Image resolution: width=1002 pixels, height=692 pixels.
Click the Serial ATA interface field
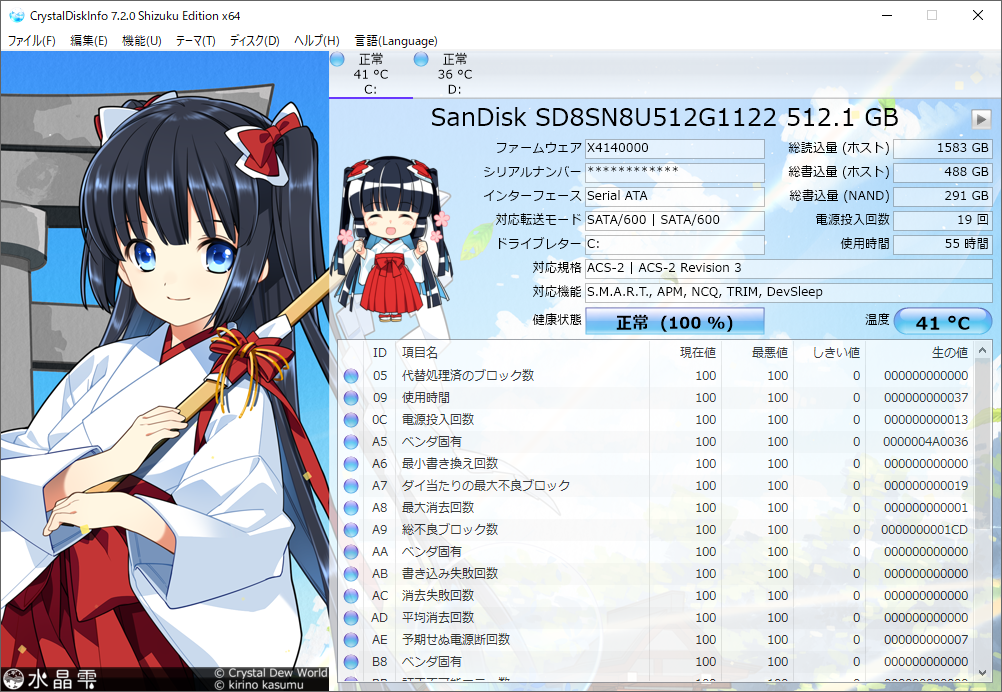tap(674, 196)
